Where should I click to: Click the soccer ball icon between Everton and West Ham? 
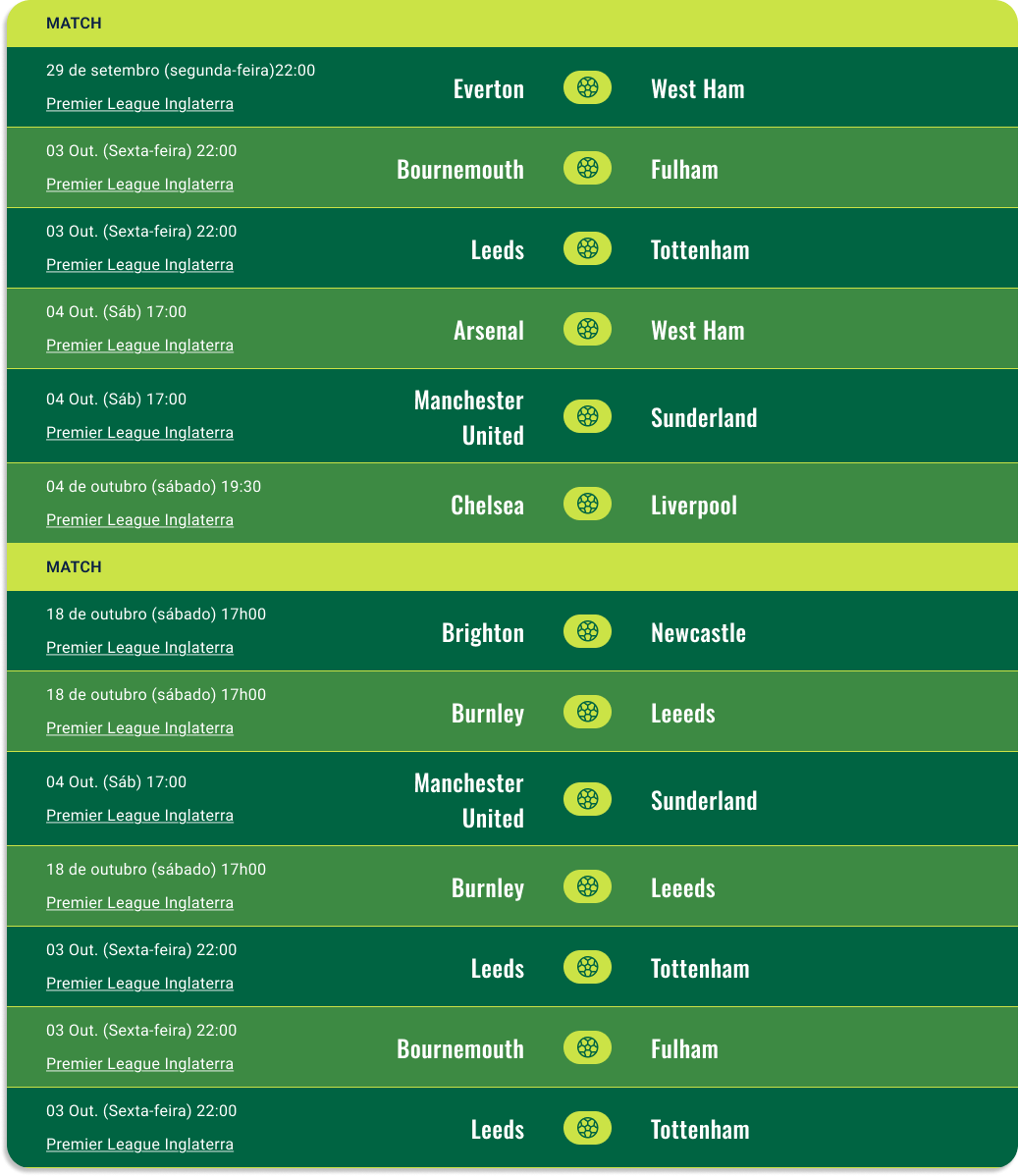click(587, 87)
